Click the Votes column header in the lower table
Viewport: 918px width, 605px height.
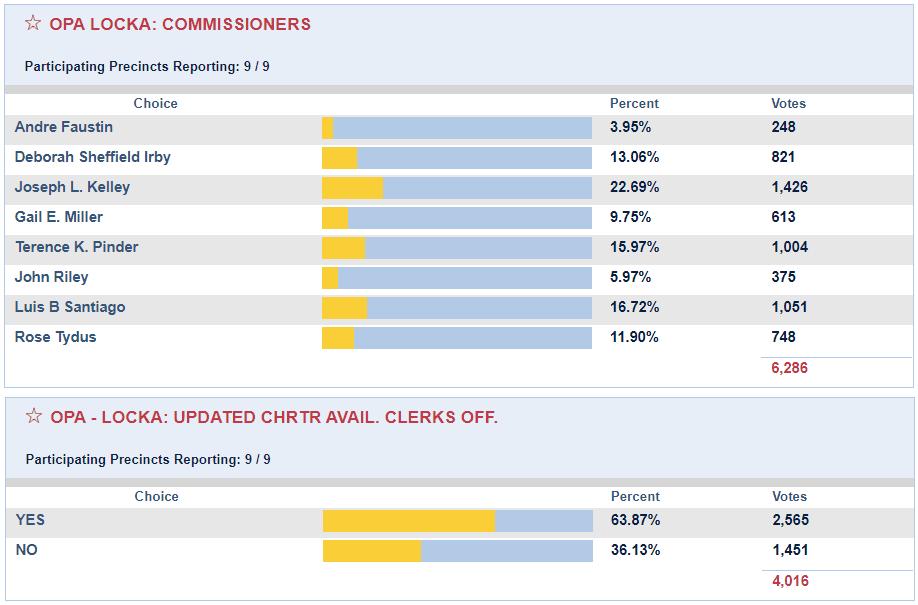[x=789, y=496]
